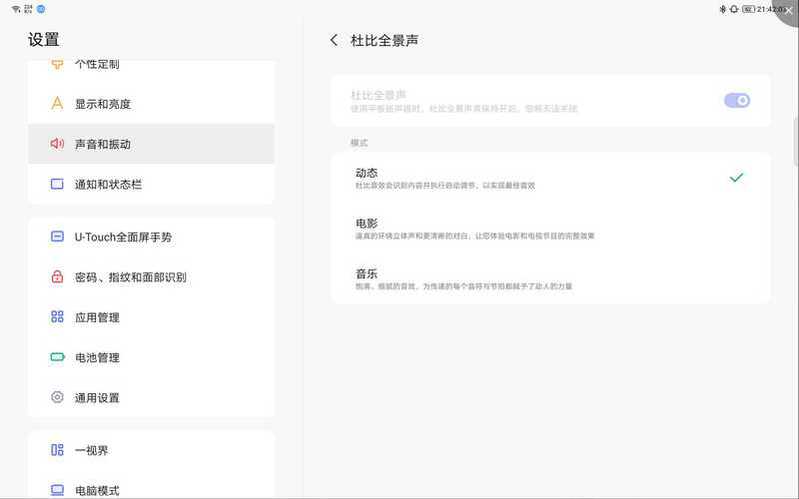Click the 个性定制 orange icon
The width and height of the screenshot is (799, 499).
coord(57,64)
